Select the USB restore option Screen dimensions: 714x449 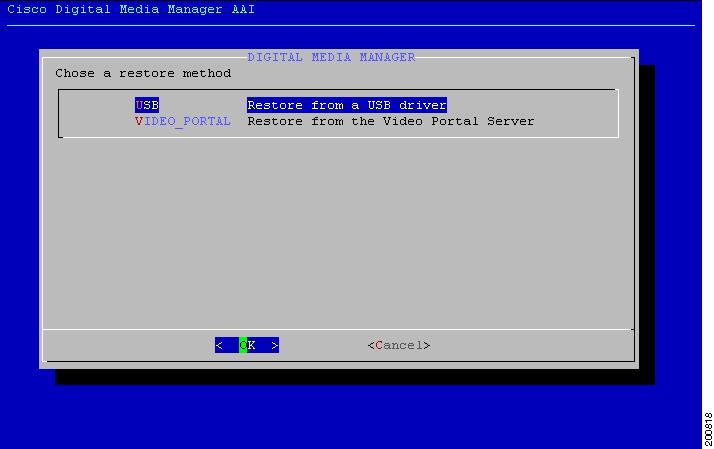click(x=147, y=105)
